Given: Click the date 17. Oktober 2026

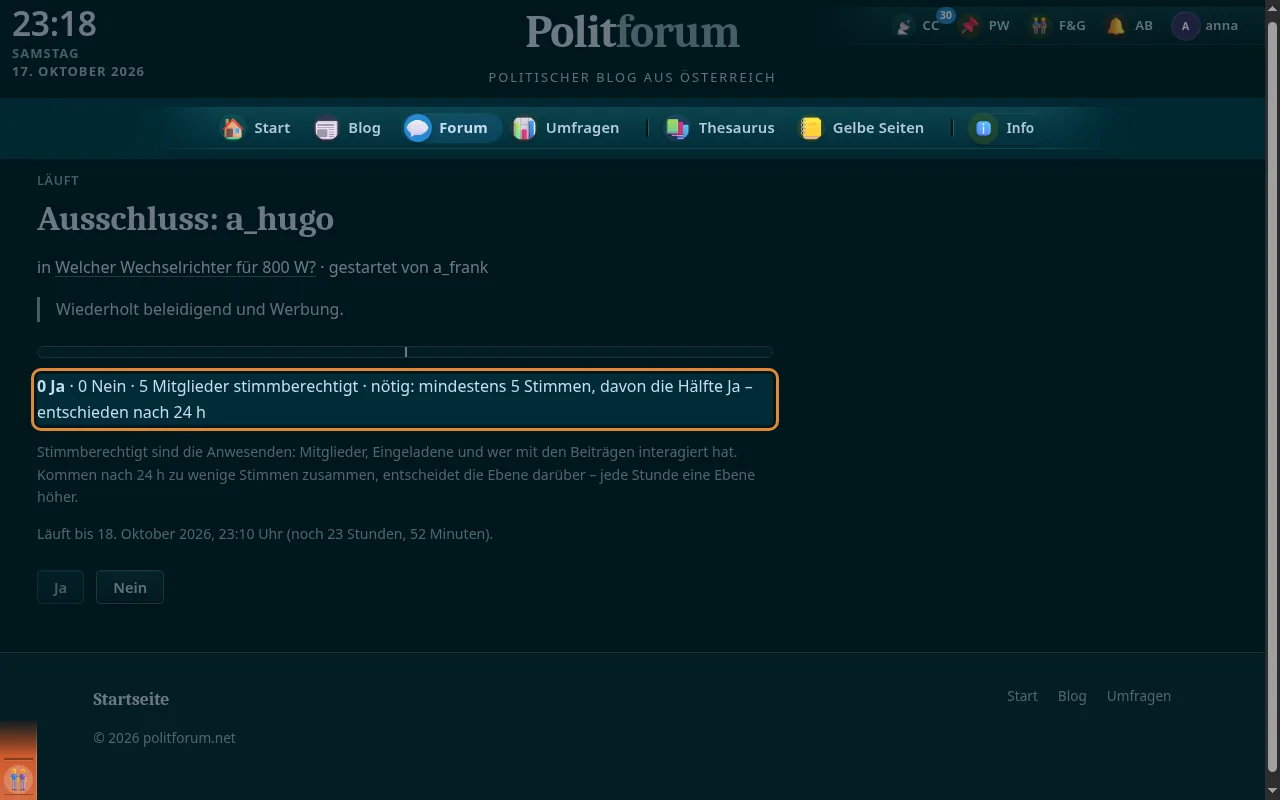Looking at the screenshot, I should [78, 72].
